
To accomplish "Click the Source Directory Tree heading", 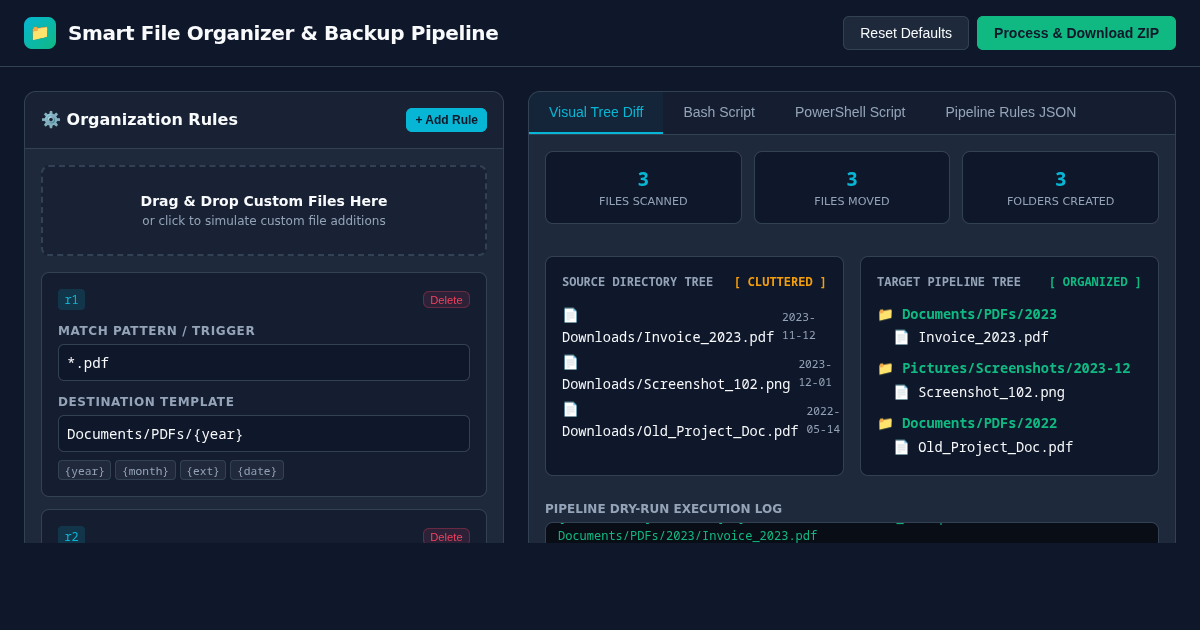I will 637,282.
